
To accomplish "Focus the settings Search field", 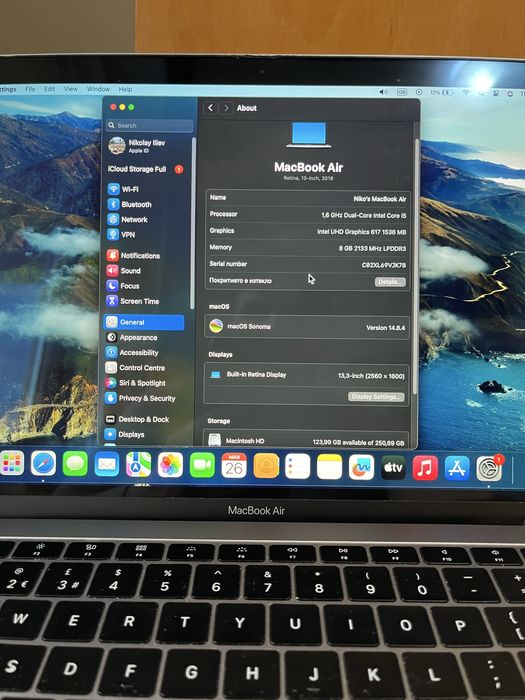I will coord(150,125).
